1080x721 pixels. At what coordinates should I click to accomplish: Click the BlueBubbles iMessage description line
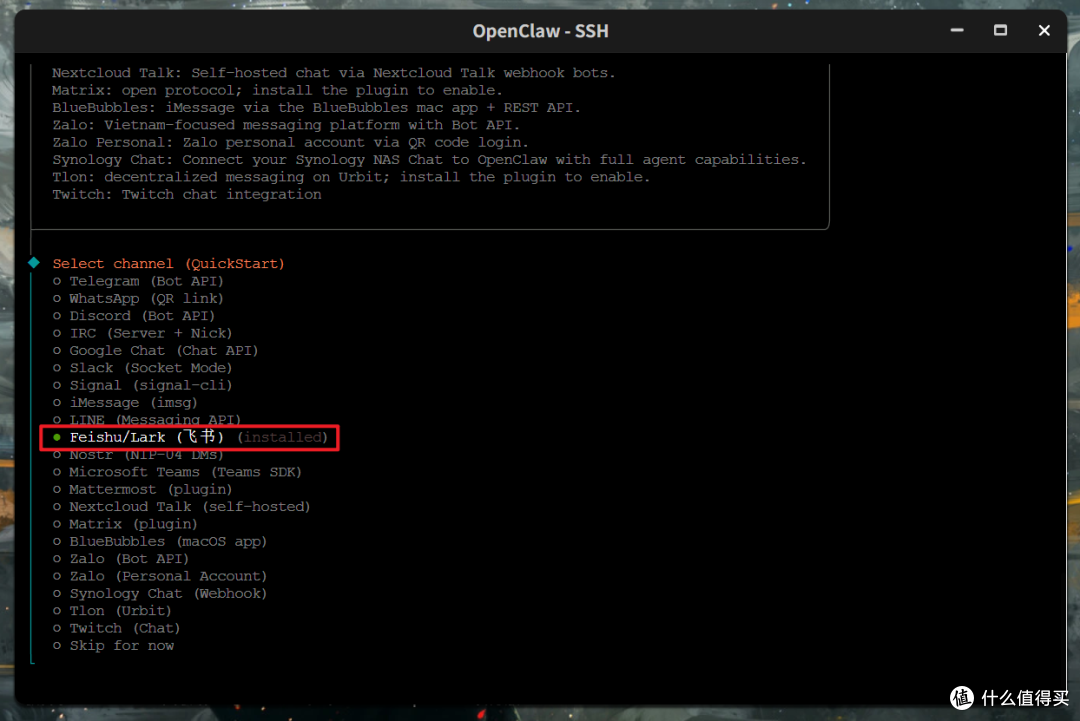point(317,107)
